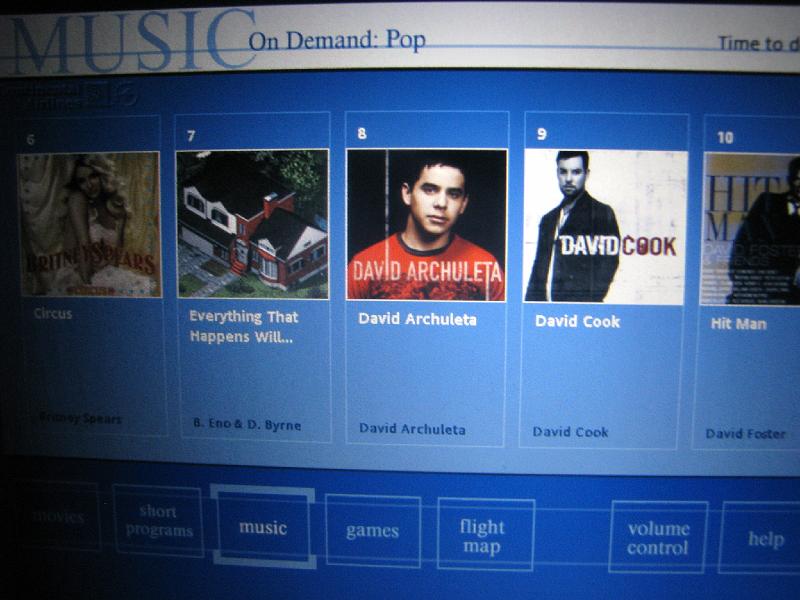
Task: Click the 'On Demand: Pop' heading
Action: pyautogui.click(x=337, y=41)
